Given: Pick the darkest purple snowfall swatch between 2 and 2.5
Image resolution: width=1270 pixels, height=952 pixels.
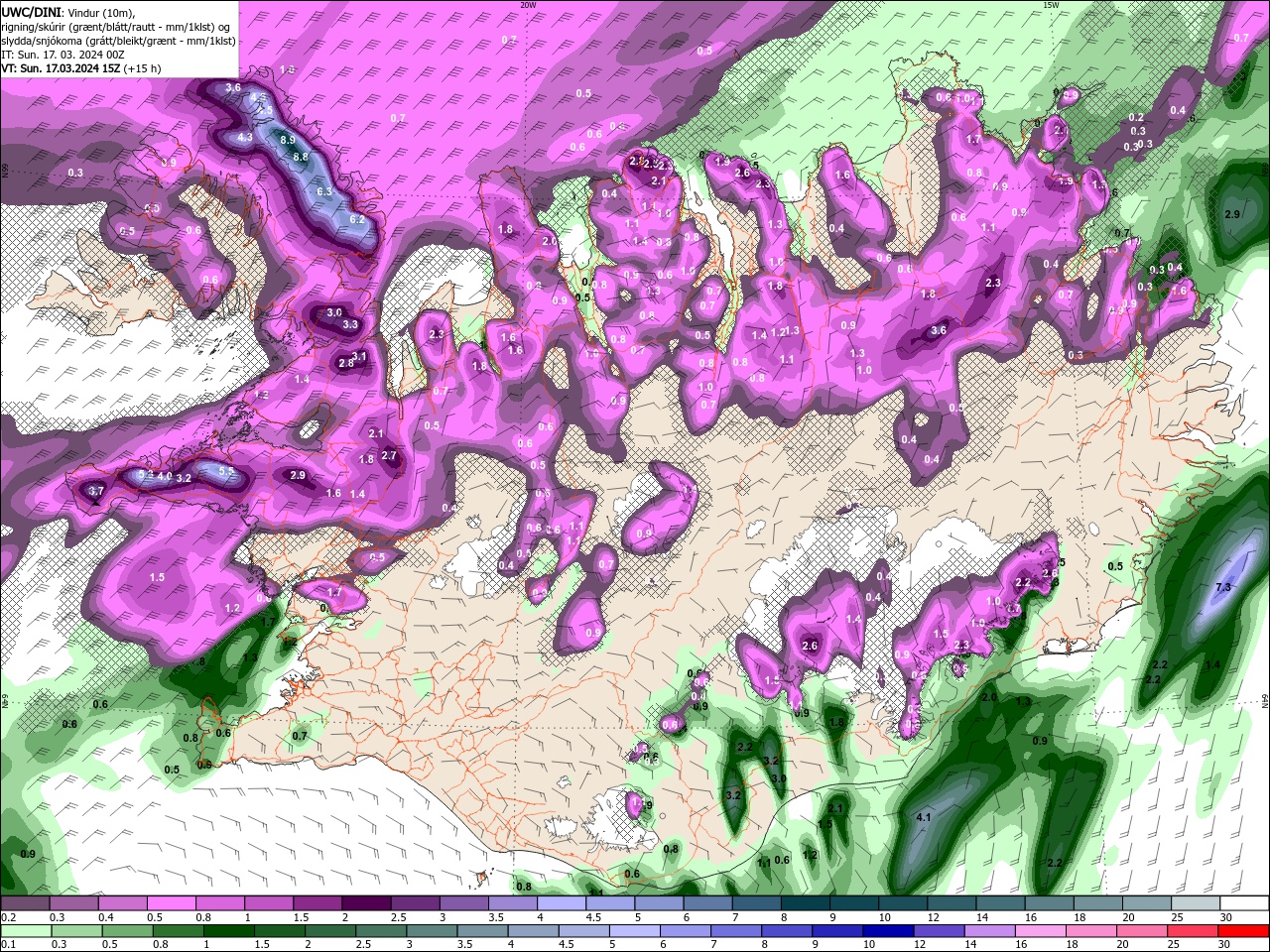Looking at the screenshot, I should 365,903.
